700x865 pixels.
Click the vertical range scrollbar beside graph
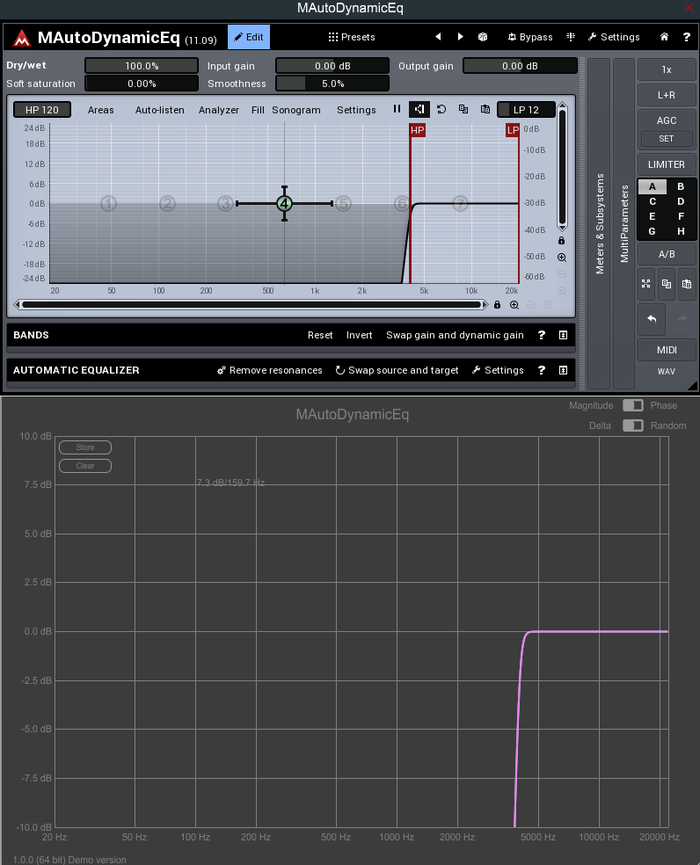[x=562, y=167]
